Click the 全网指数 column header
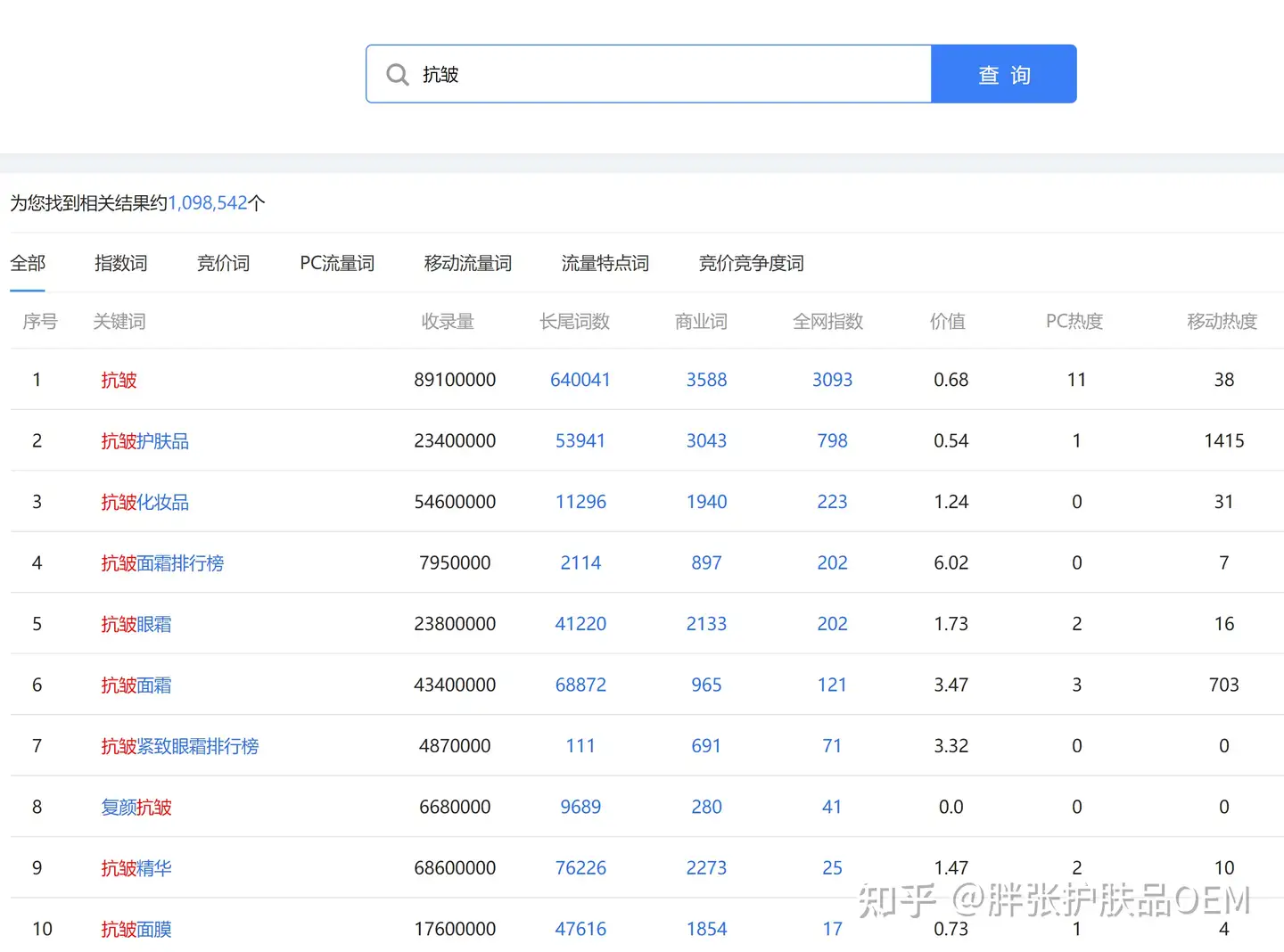This screenshot has height=952, width=1284. pos(828,322)
